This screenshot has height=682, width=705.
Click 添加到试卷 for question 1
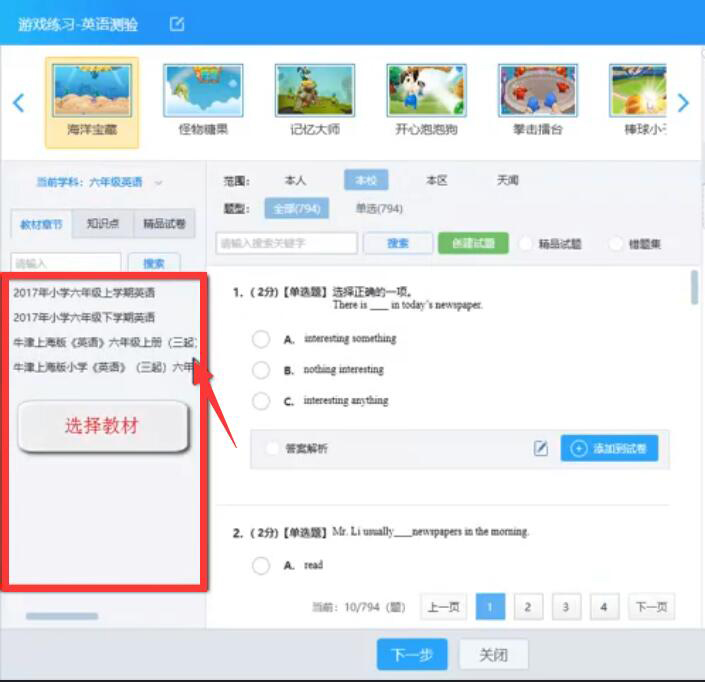coord(609,448)
